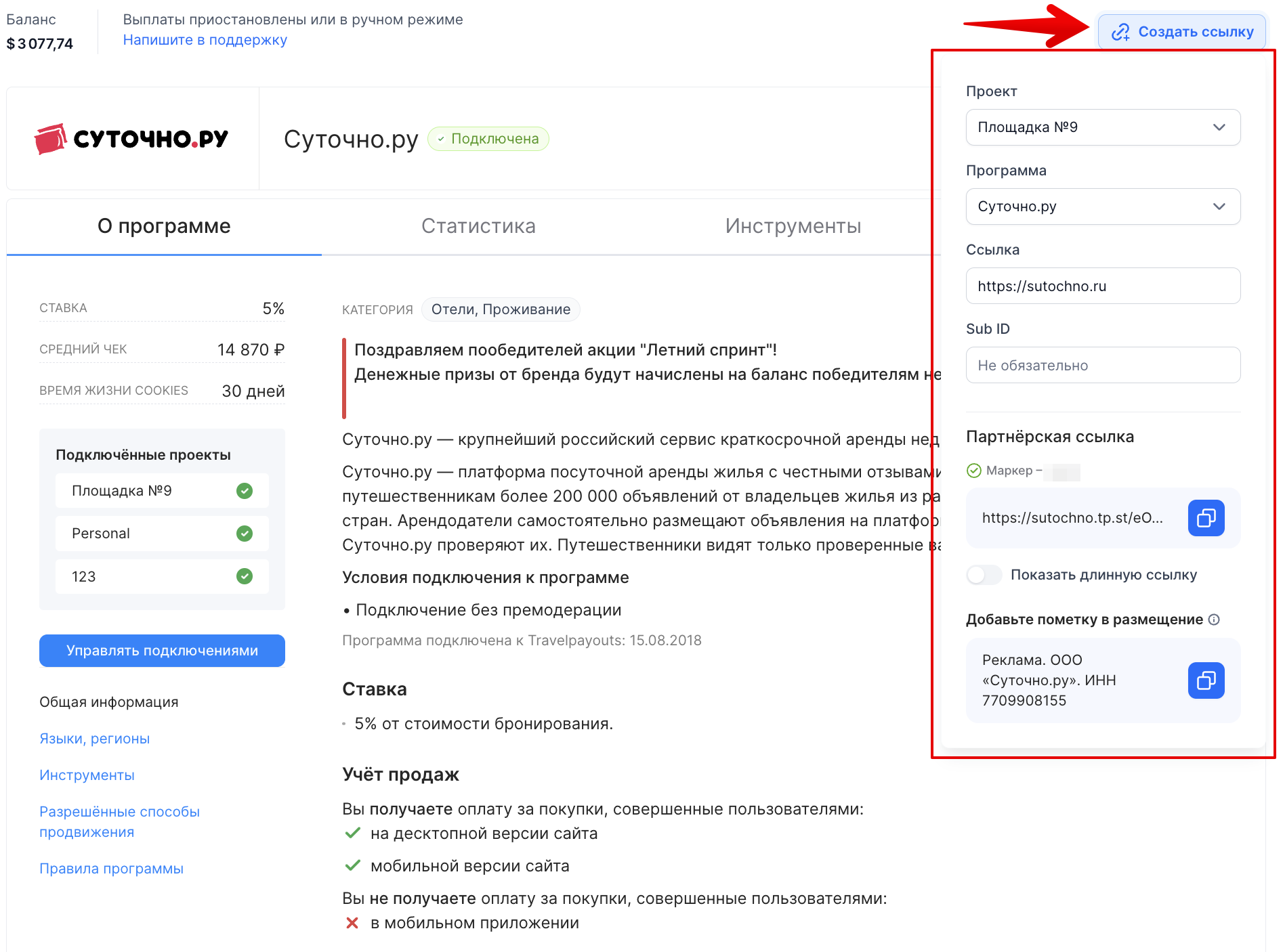Image resolution: width=1283 pixels, height=952 pixels.
Task: Click the red cross by в мобильном приложении
Action: tap(352, 923)
